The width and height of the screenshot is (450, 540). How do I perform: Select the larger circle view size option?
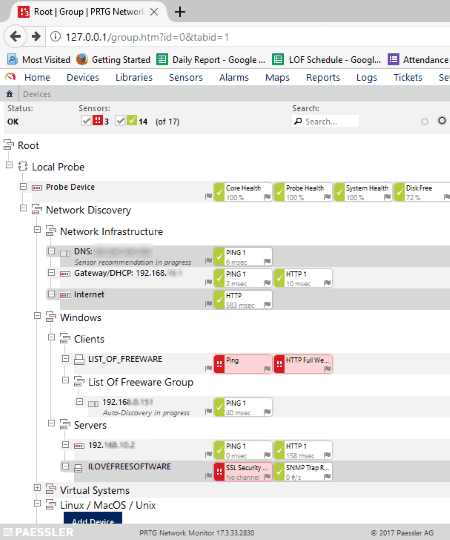coord(442,121)
